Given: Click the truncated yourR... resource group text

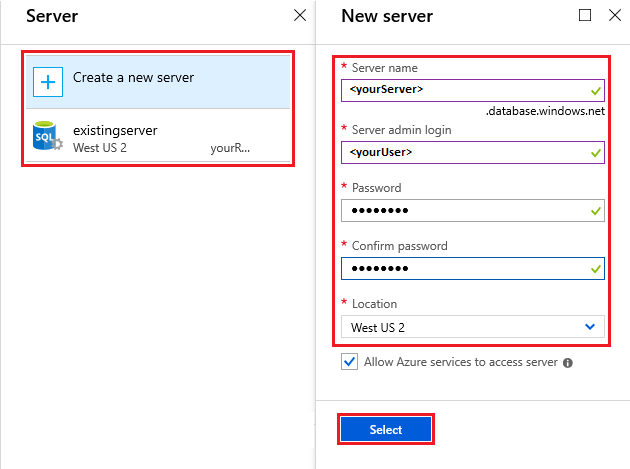Looking at the screenshot, I should point(230,148).
